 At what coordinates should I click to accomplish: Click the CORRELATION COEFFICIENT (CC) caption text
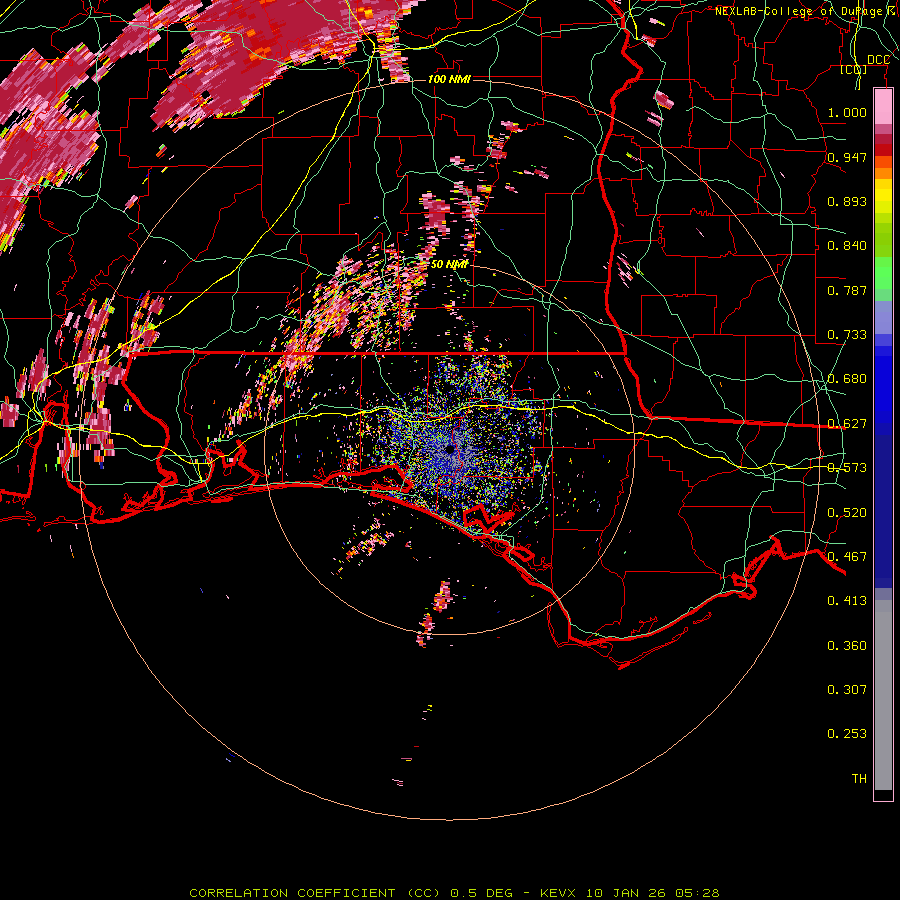coord(315,893)
